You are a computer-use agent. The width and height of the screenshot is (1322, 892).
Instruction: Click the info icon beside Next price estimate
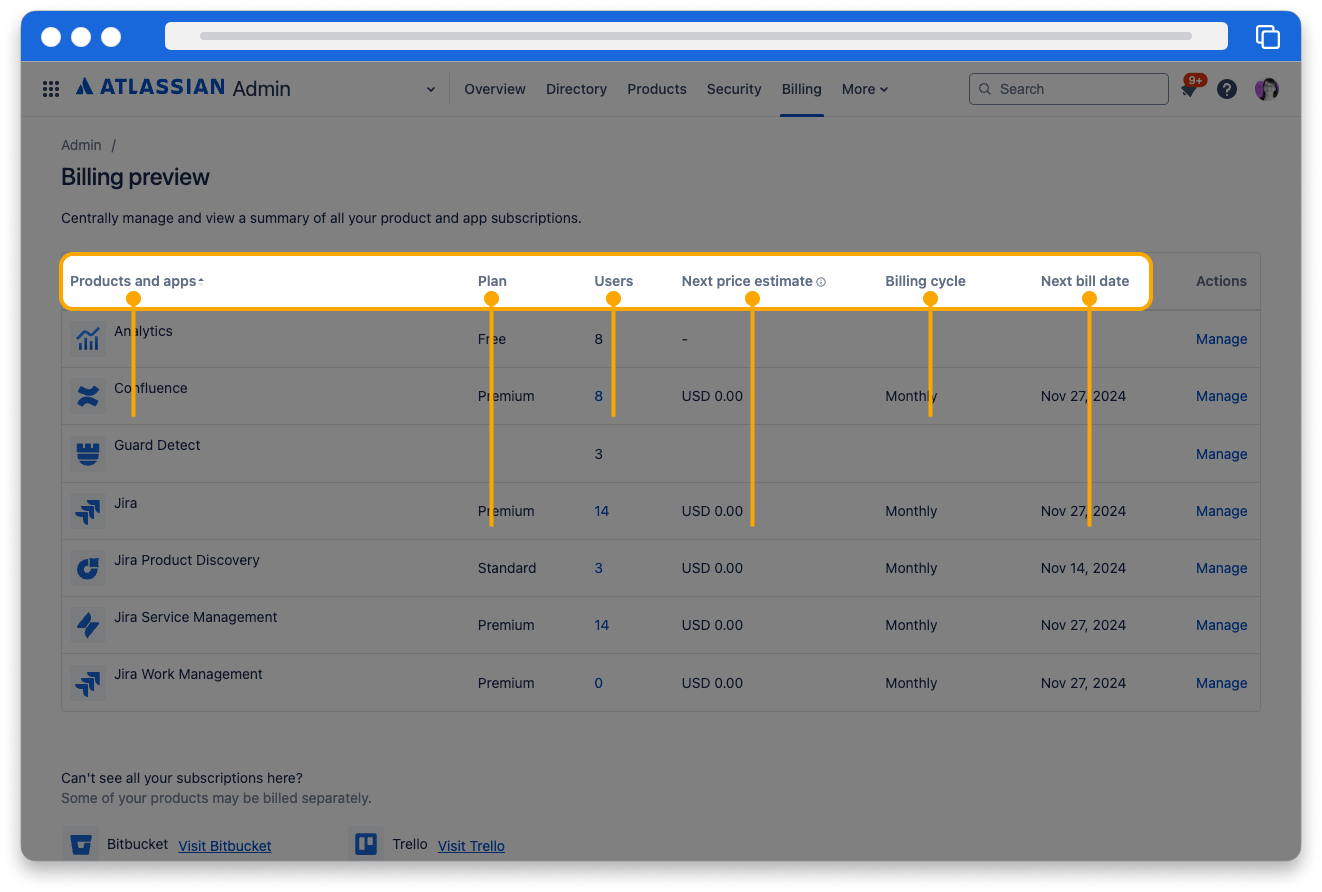pos(821,282)
